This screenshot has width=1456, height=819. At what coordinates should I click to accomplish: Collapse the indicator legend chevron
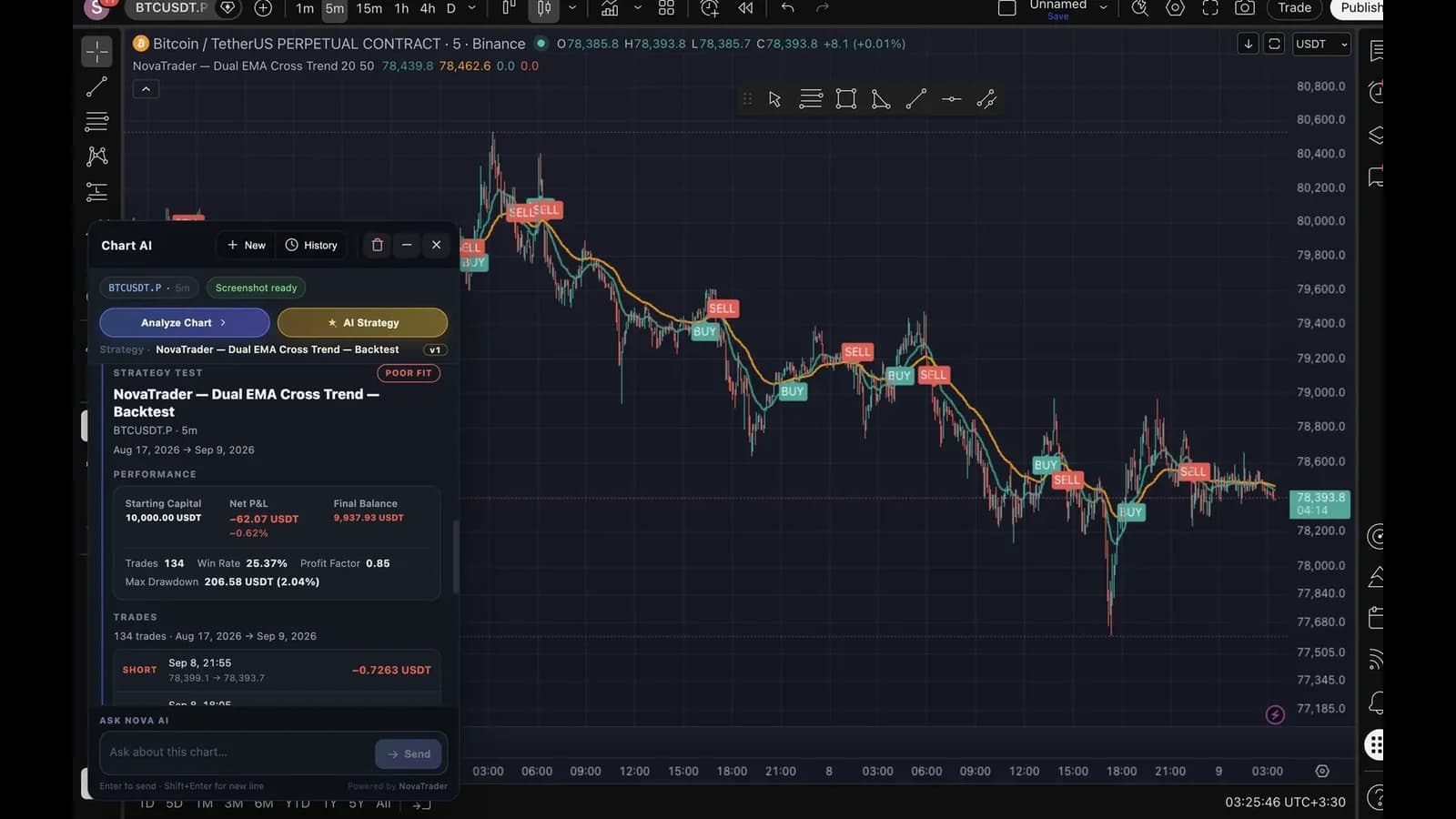[146, 89]
